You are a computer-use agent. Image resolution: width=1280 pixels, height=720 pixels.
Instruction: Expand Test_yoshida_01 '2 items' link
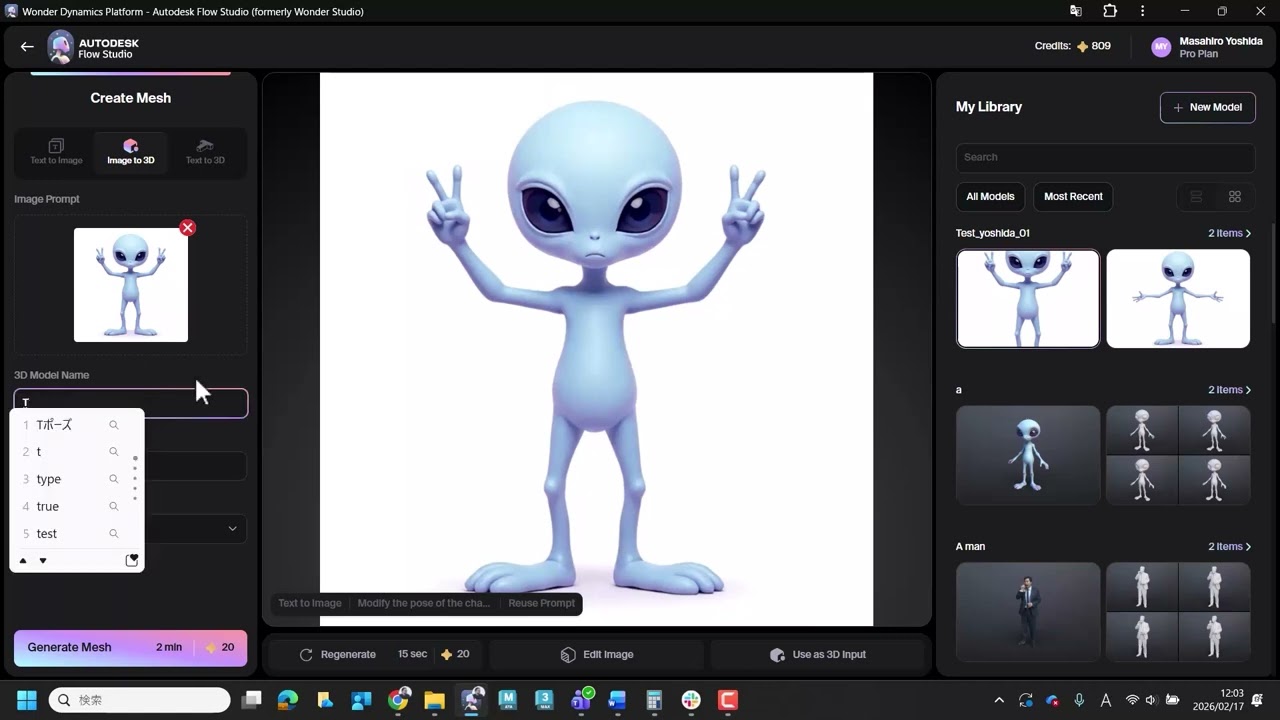click(1229, 233)
